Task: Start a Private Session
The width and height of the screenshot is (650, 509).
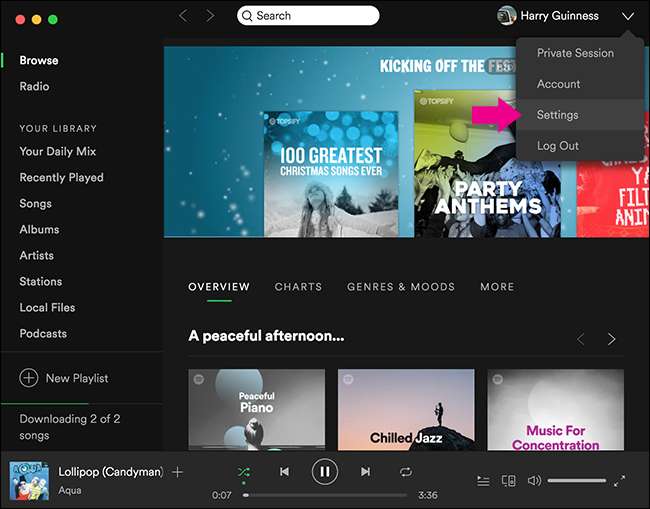Action: click(575, 53)
